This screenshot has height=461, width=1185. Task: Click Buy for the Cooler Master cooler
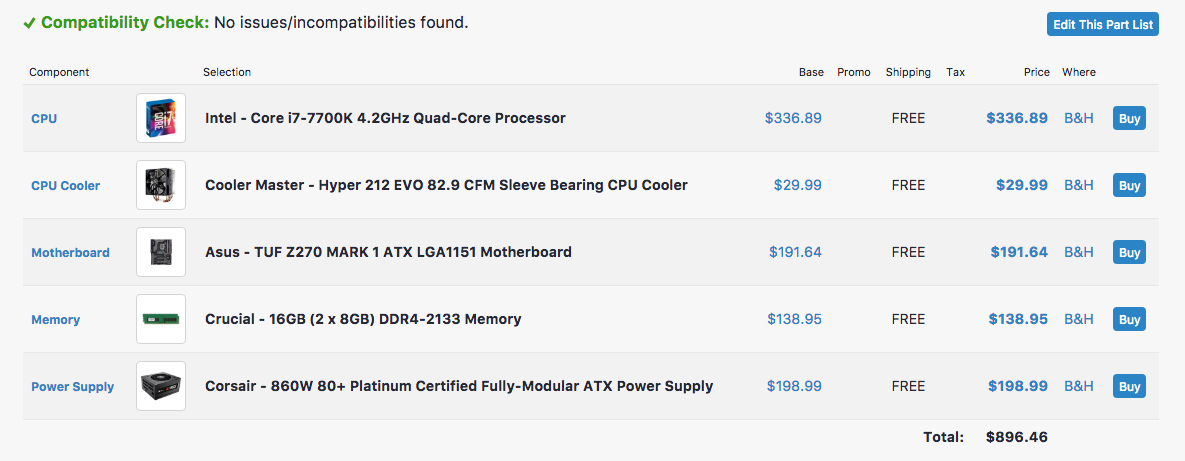(1129, 185)
